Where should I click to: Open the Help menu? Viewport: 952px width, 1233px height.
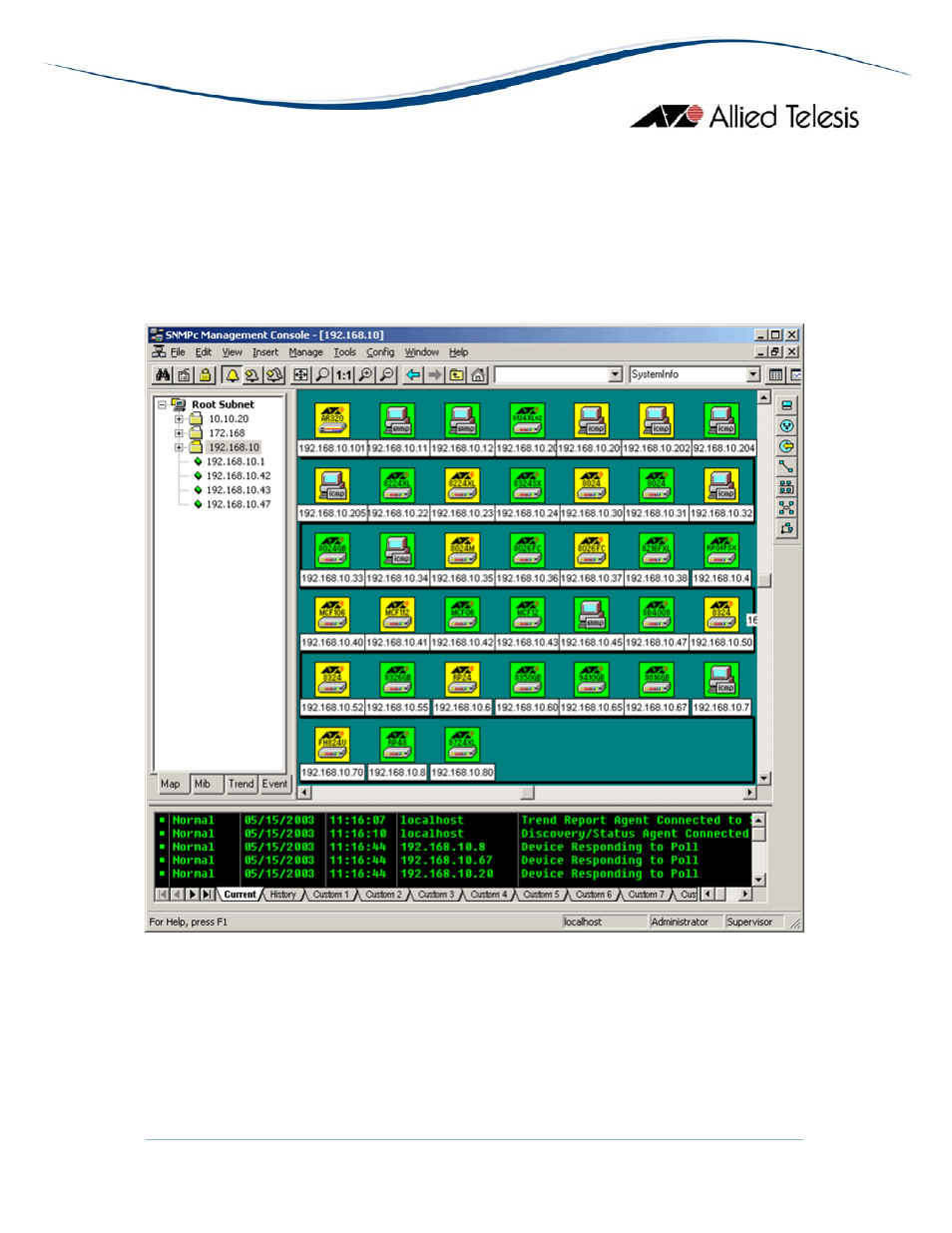pos(458,352)
